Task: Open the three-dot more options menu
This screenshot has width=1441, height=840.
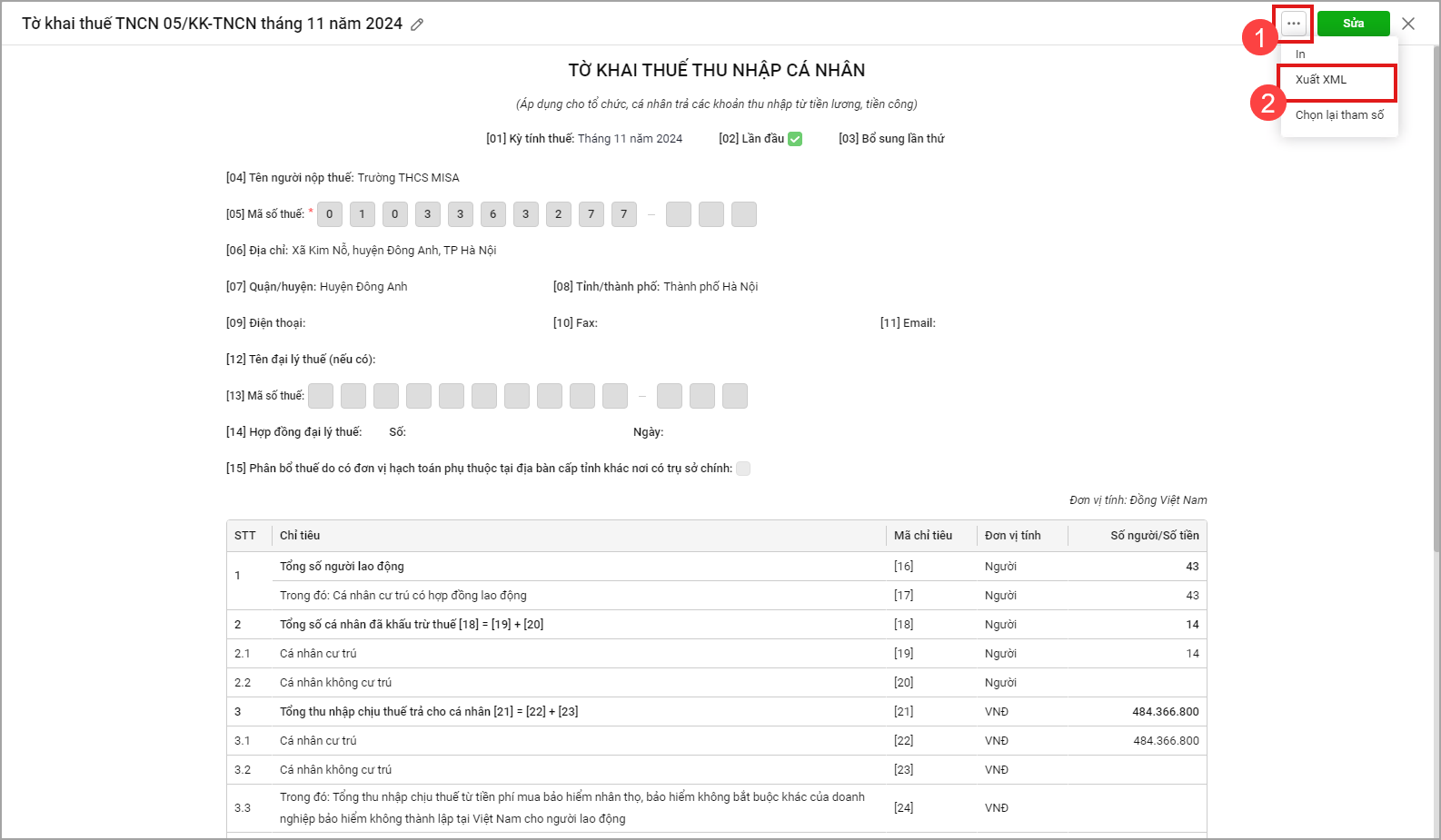Action: click(x=1294, y=24)
